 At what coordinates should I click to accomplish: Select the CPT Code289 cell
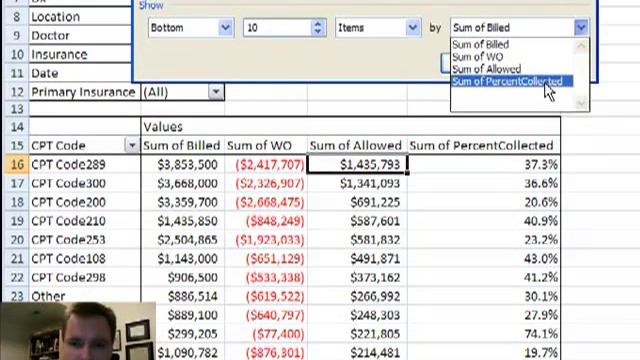84,164
